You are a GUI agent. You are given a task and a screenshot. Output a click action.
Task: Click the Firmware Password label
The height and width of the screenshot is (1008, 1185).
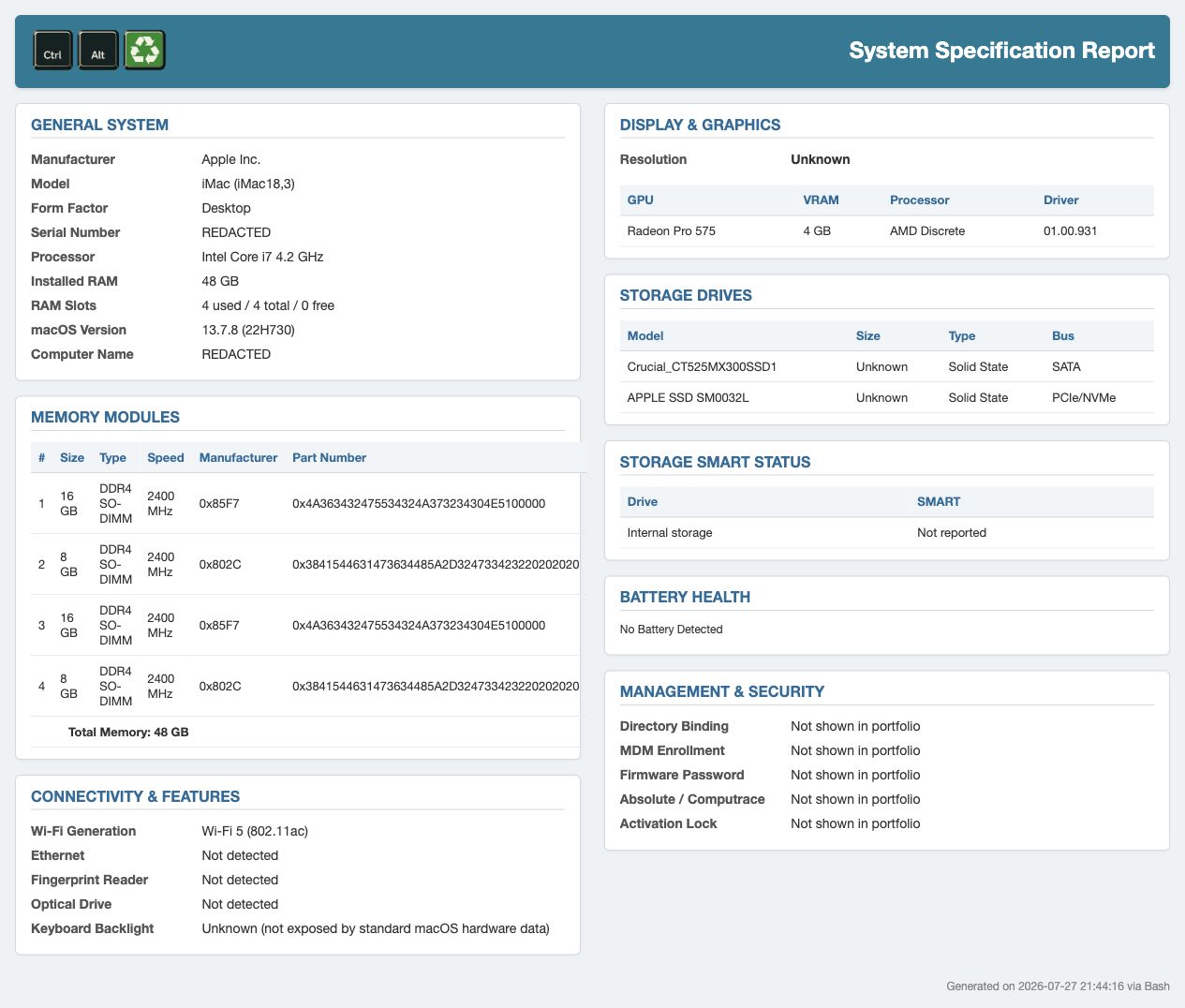point(682,775)
